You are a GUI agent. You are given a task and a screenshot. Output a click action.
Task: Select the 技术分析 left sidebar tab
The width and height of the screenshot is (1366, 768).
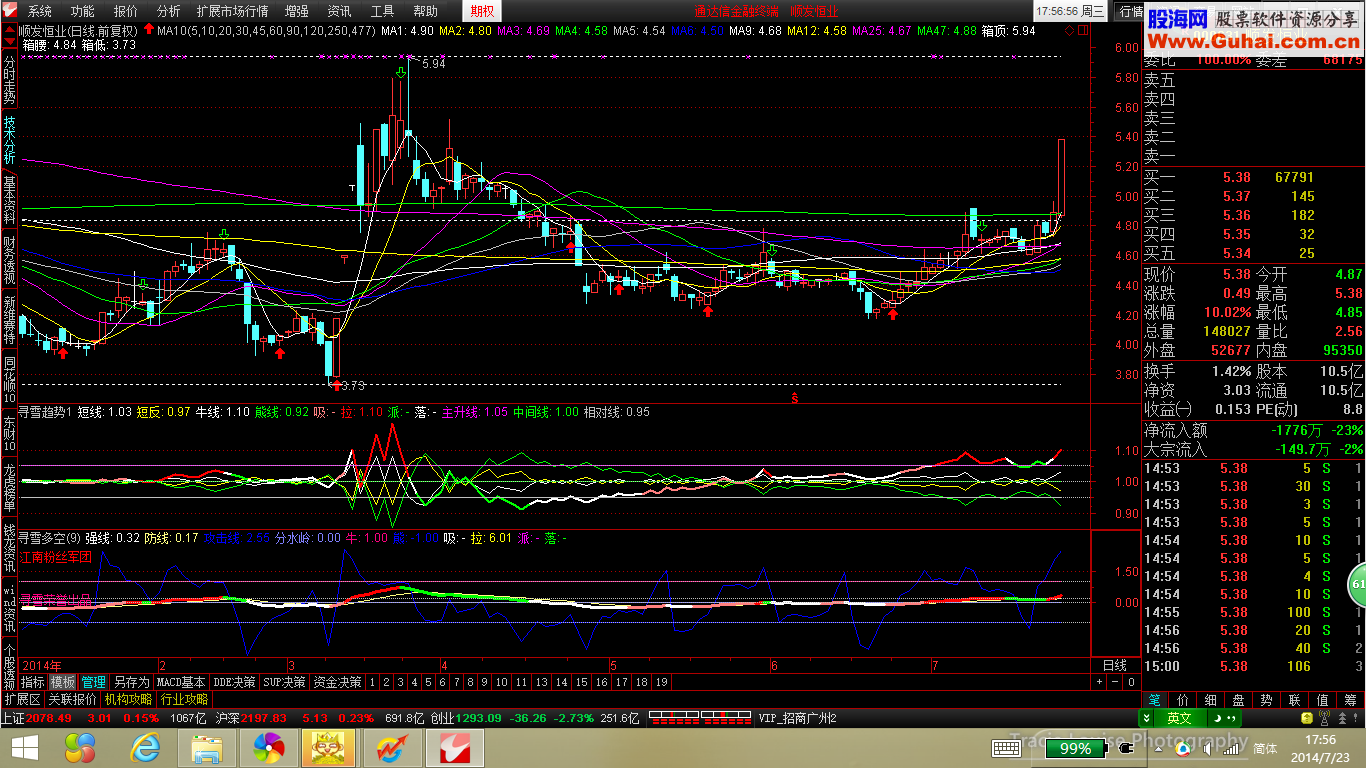[9, 140]
